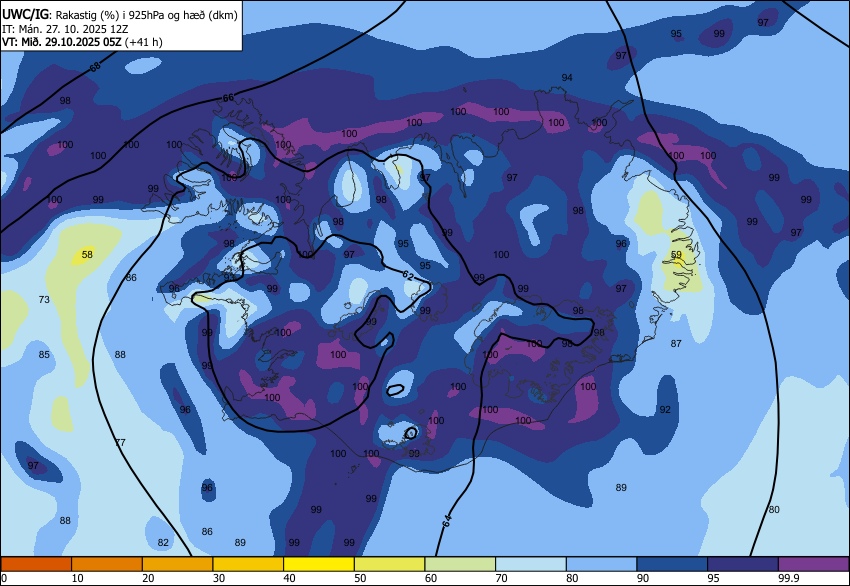The width and height of the screenshot is (850, 586).
Task: Click the '70' tick label on the legend
Action: pyautogui.click(x=501, y=578)
